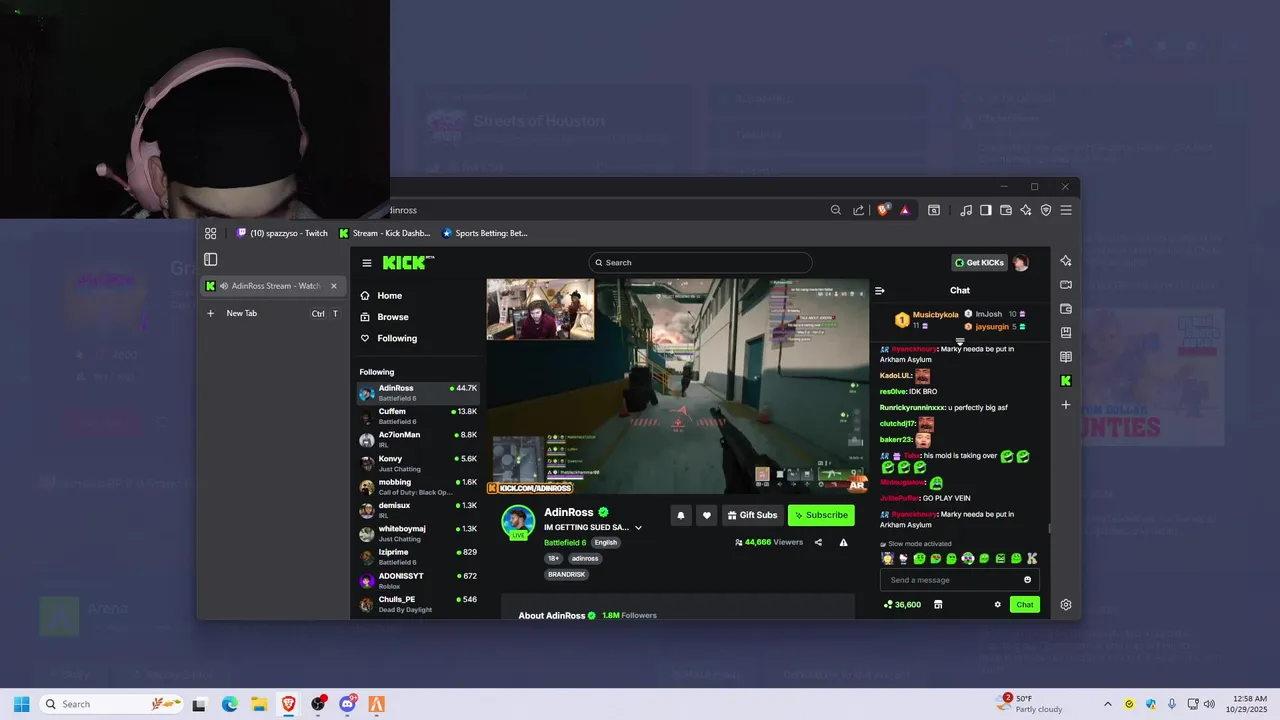Open Brave Wallet in browser toolbar
Screen dimensions: 1280x720
(1006, 210)
